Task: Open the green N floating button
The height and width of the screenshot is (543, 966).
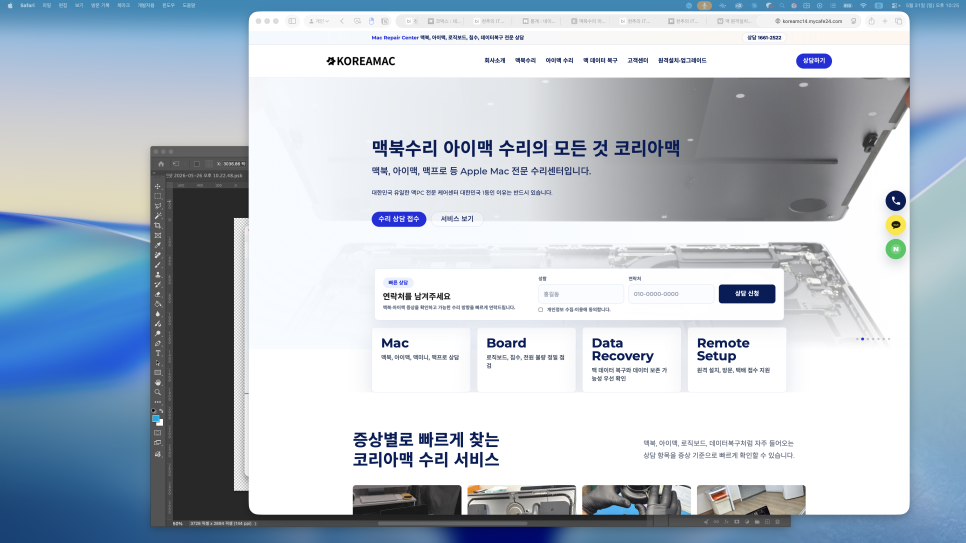Action: [x=896, y=249]
